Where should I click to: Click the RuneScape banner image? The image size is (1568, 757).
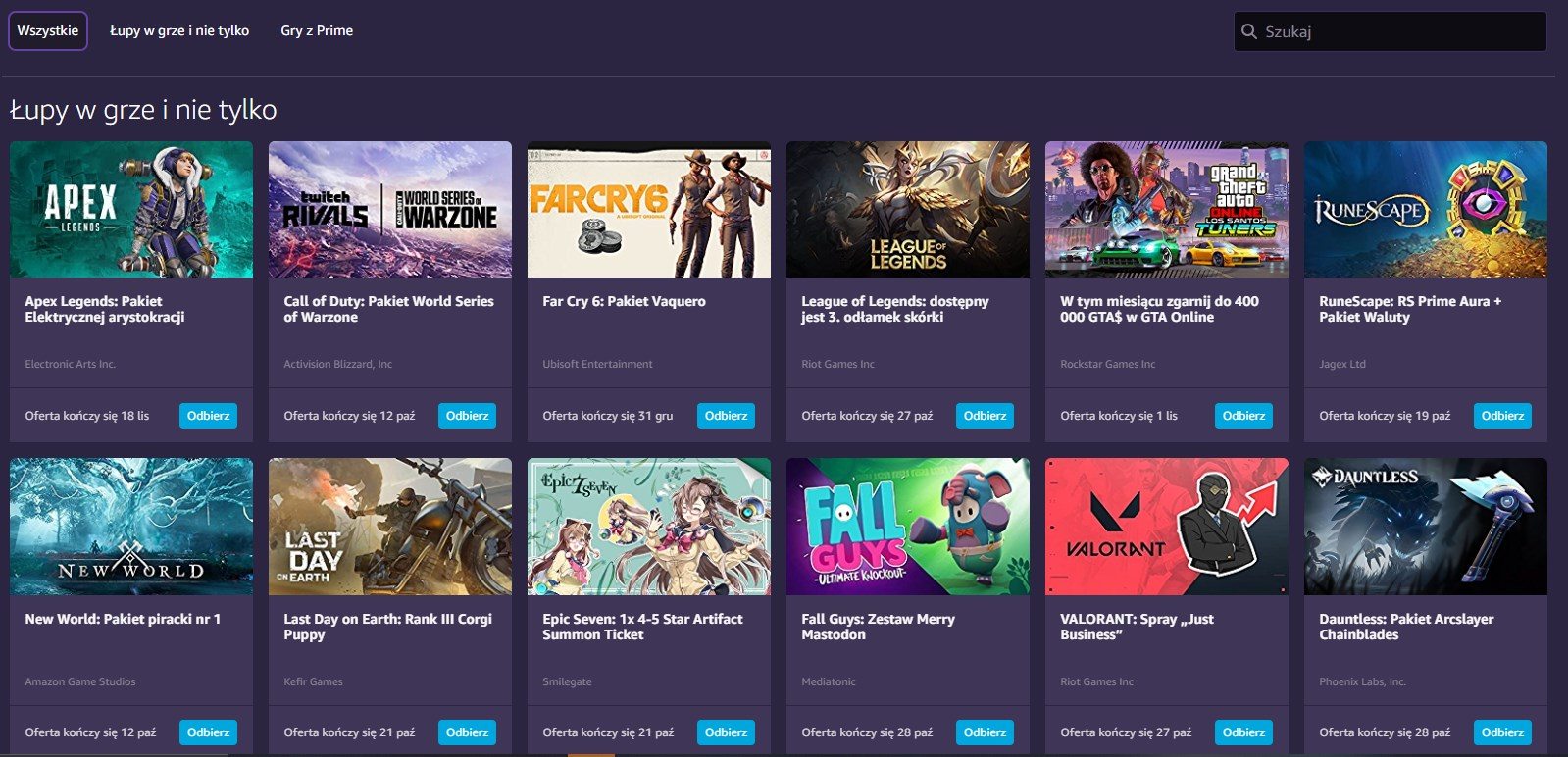tap(1426, 209)
